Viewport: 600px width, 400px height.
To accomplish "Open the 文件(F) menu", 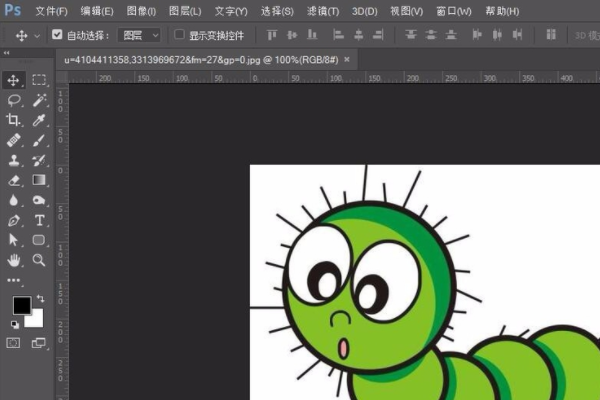I will pos(51,11).
